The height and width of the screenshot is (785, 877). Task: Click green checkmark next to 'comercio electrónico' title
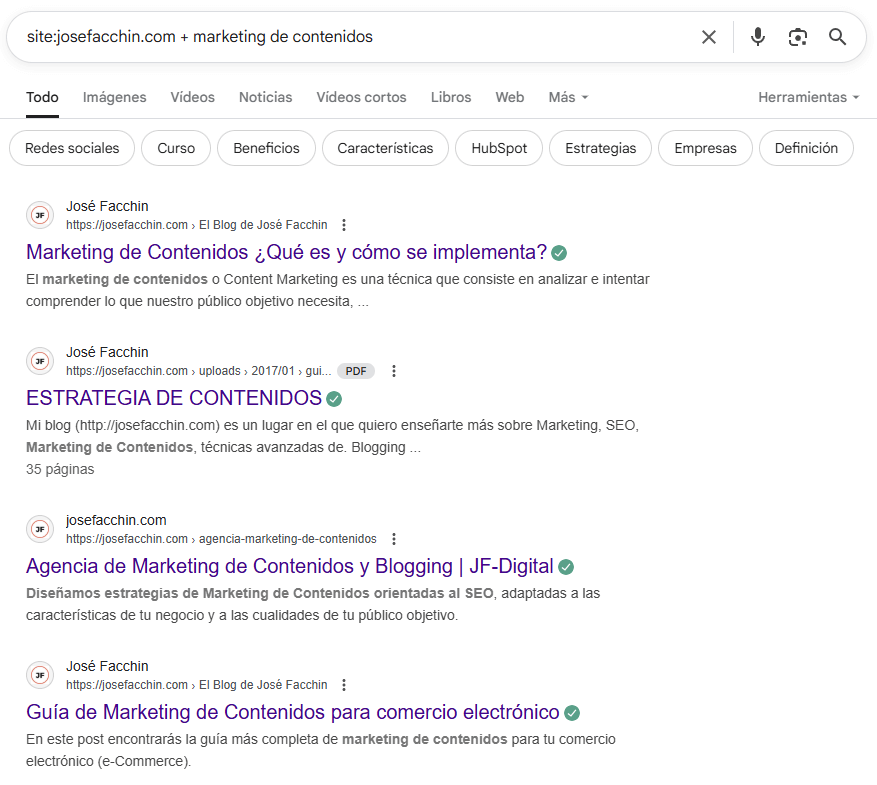coord(572,713)
